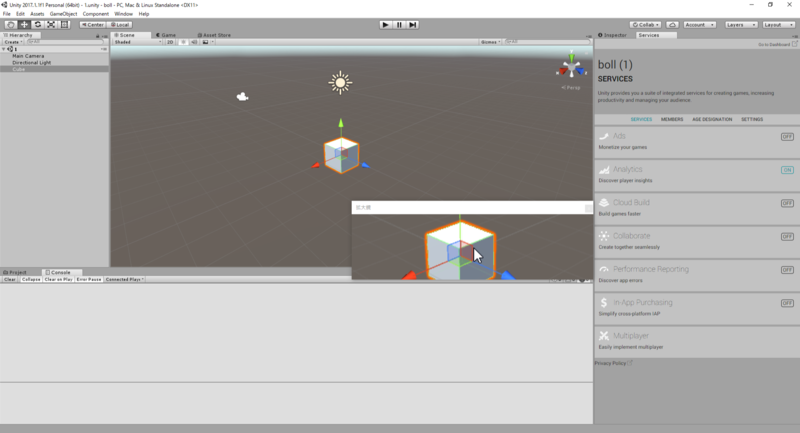This screenshot has height=433, width=800.
Task: Open the GameObject menu
Action: click(x=63, y=14)
